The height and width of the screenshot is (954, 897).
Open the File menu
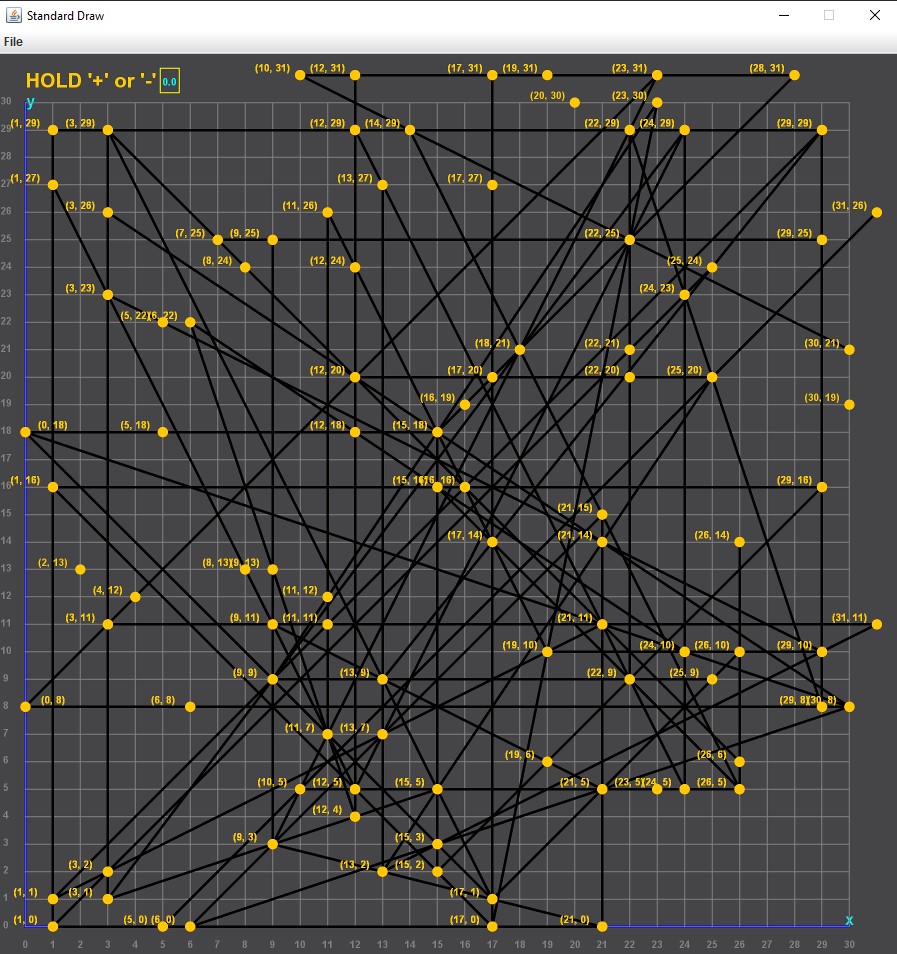14,41
